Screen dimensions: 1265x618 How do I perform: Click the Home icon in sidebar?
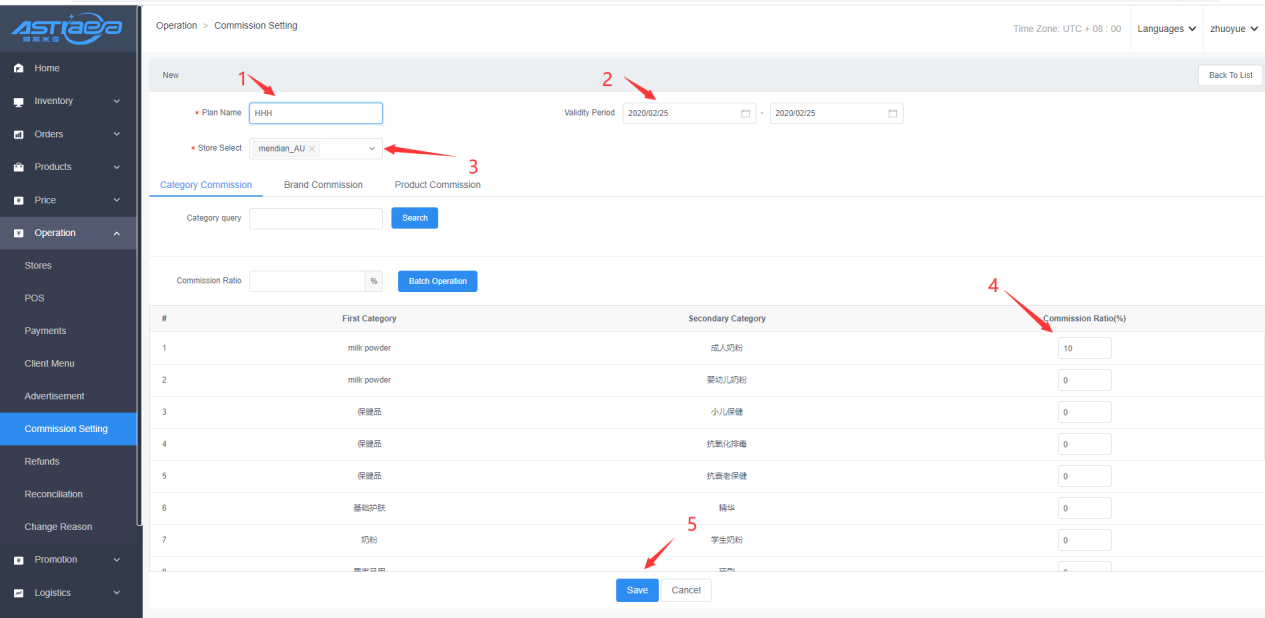click(18, 69)
